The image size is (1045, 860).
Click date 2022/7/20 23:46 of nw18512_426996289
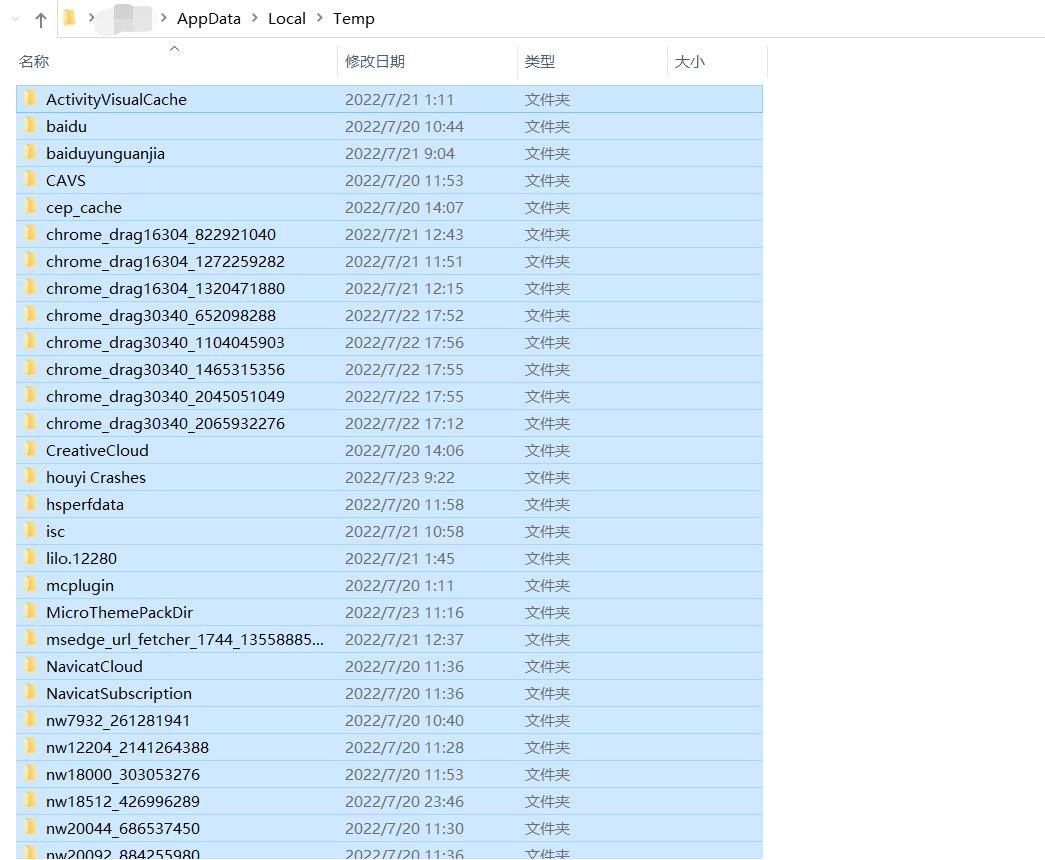pyautogui.click(x=405, y=802)
